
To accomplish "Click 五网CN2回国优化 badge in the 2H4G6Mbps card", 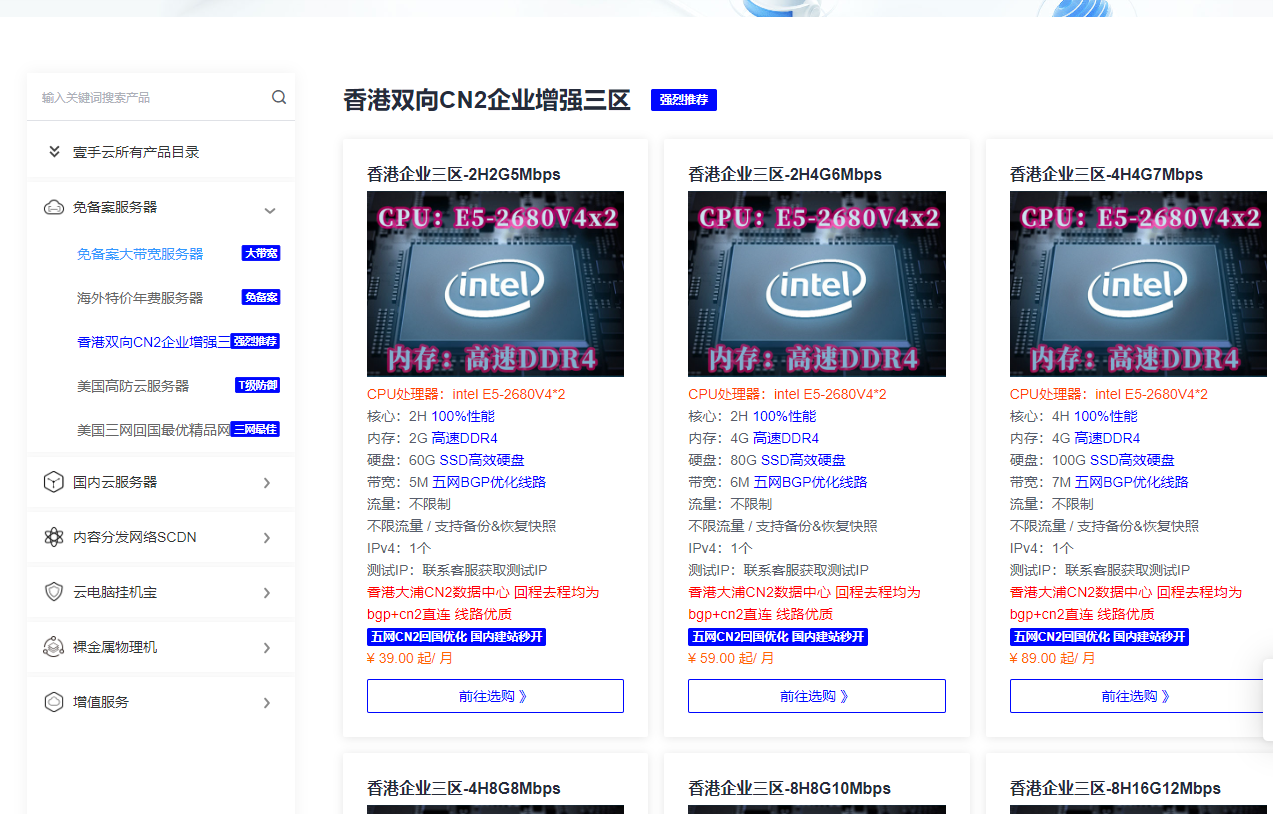I will click(x=778, y=637).
